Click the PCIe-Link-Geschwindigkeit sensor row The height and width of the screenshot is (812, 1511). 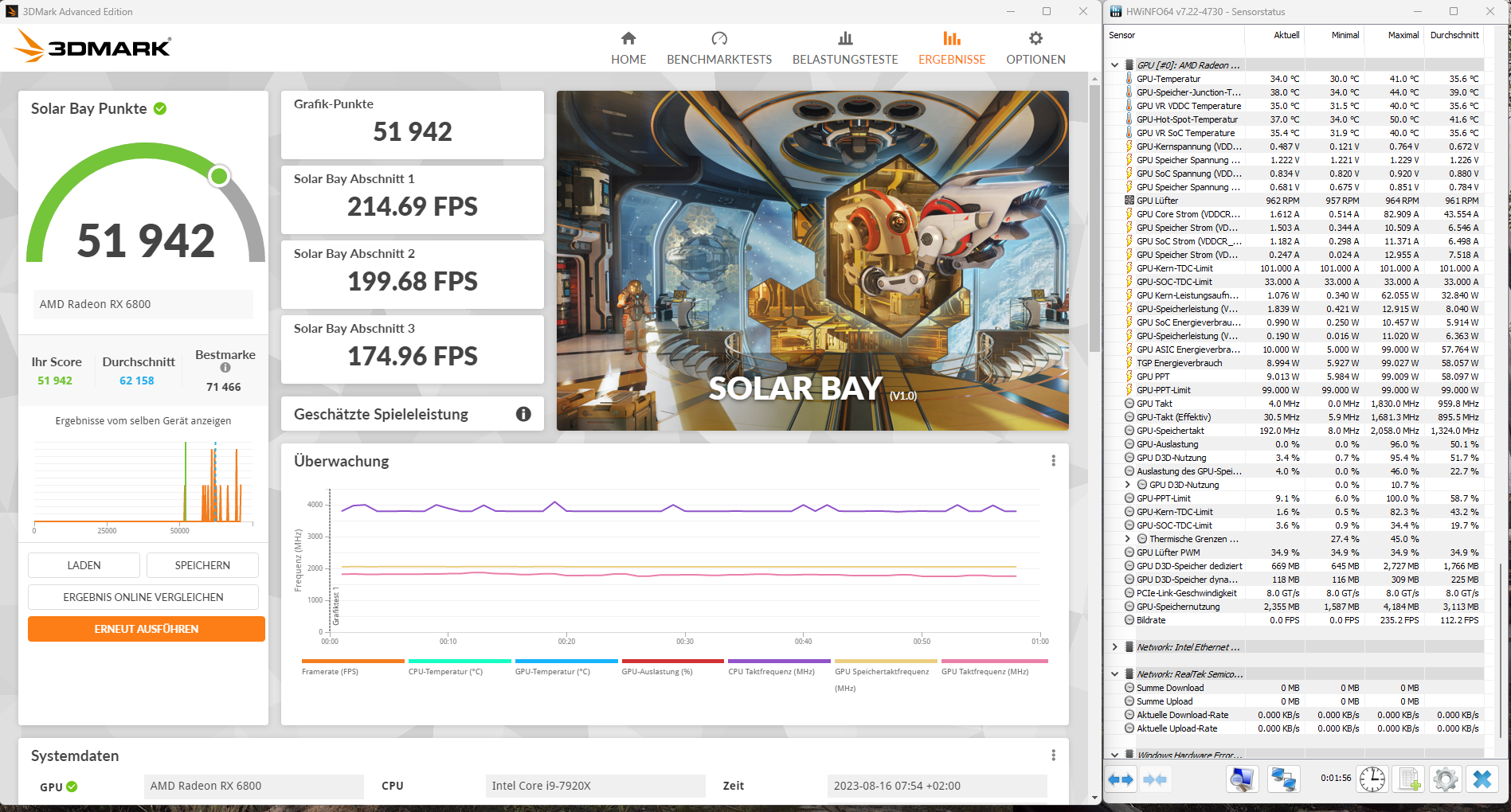(x=1302, y=593)
